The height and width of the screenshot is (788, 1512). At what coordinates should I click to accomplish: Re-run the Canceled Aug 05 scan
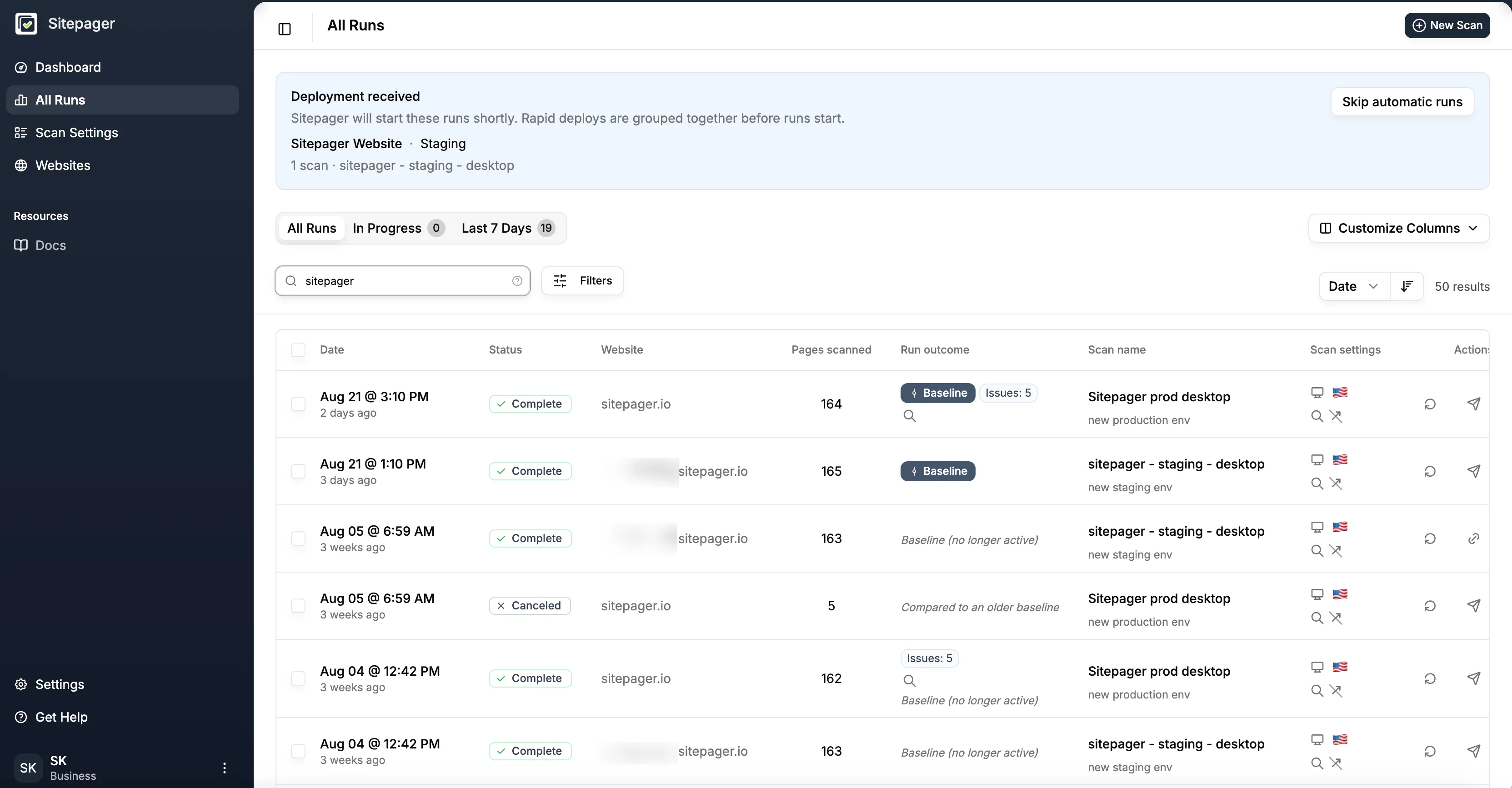(x=1430, y=605)
